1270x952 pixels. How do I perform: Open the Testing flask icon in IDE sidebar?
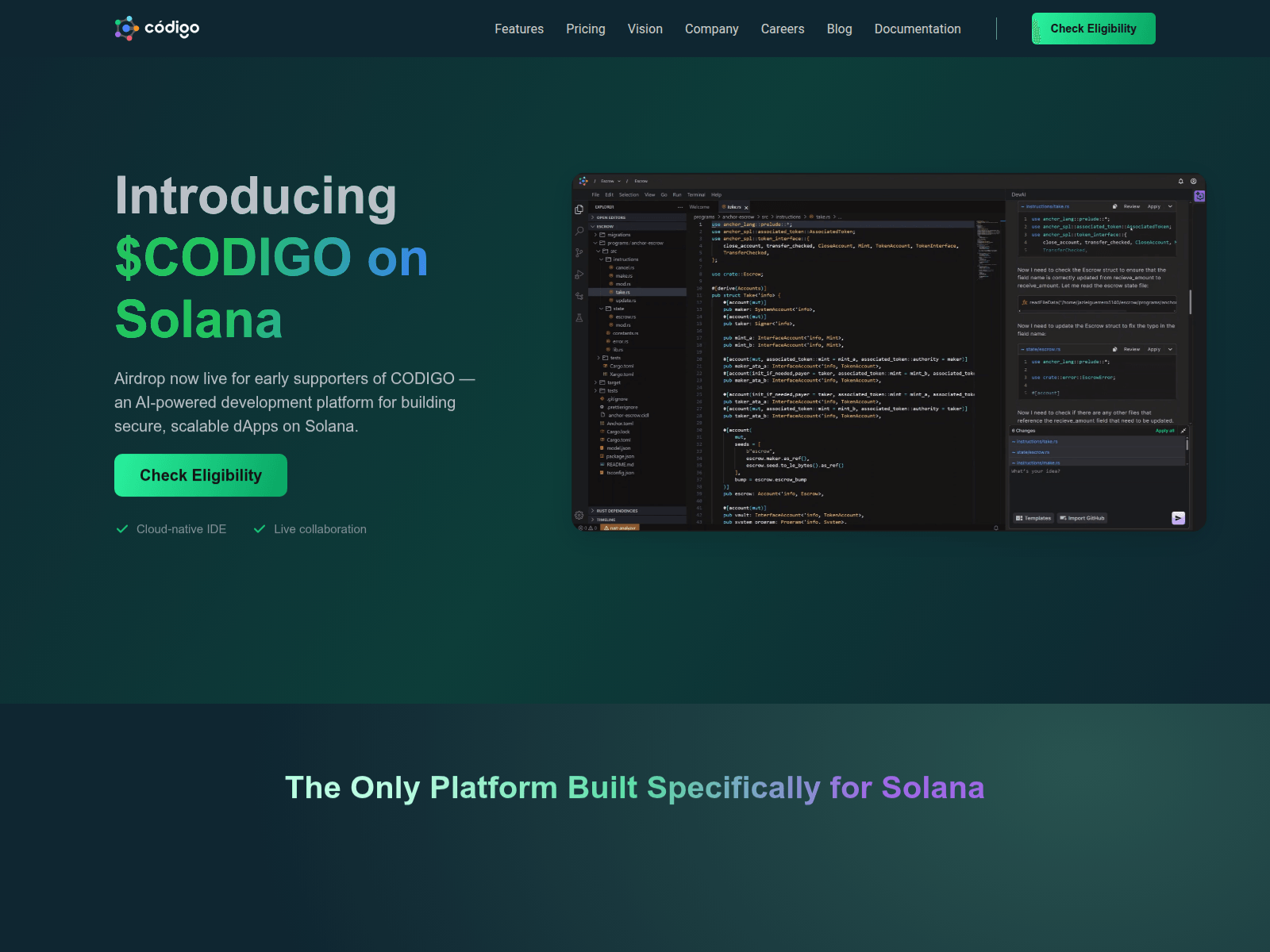[x=579, y=318]
